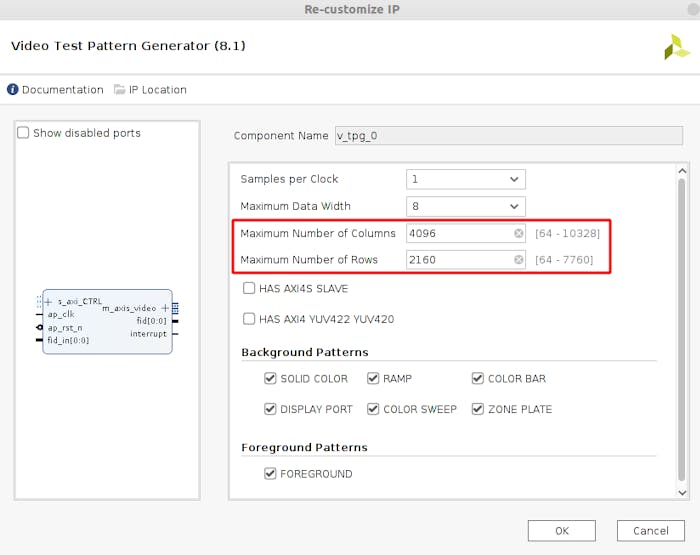Open the Documentation link
The height and width of the screenshot is (555, 700).
[62, 90]
